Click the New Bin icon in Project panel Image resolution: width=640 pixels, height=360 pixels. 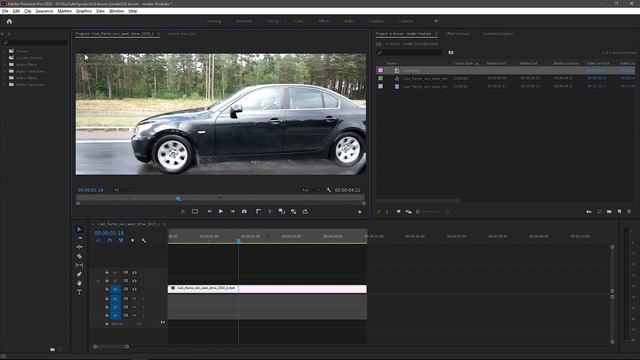pos(609,212)
